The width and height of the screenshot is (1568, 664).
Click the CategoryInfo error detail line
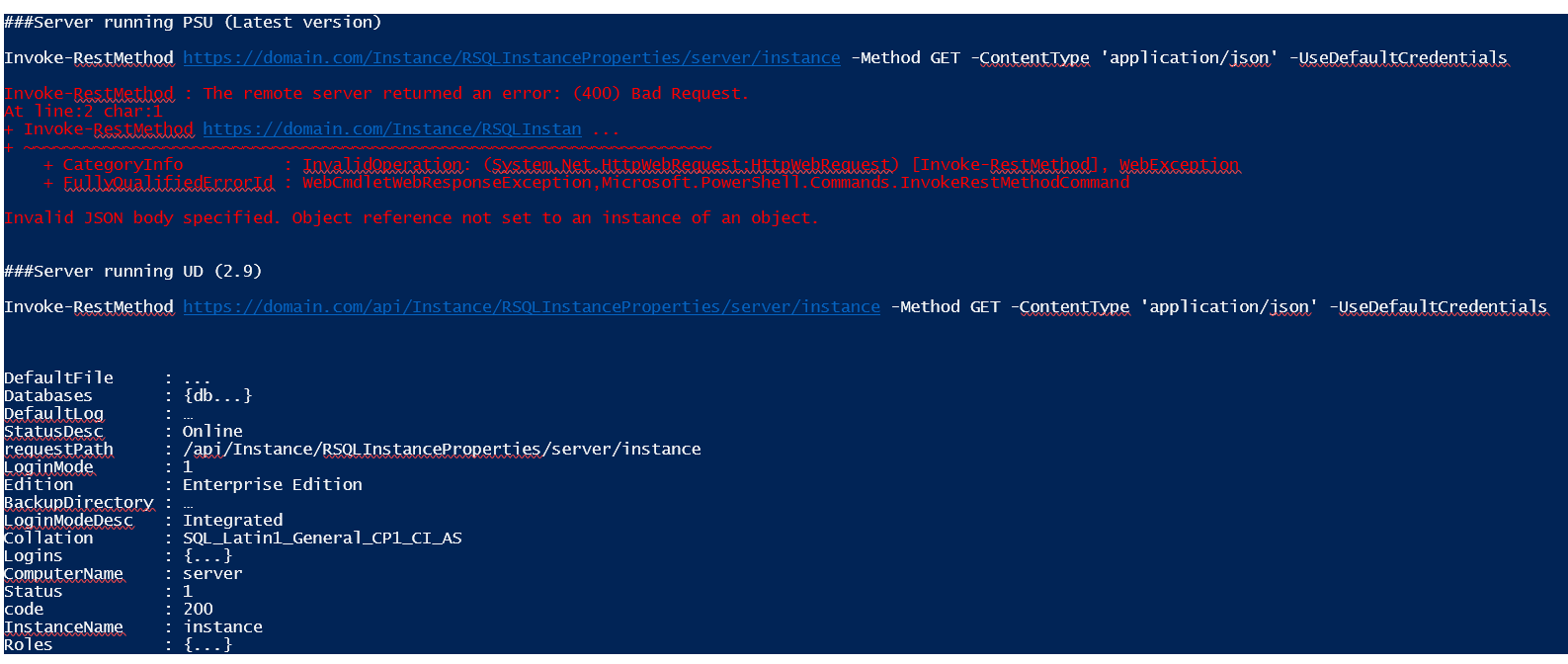pyautogui.click(x=642, y=164)
